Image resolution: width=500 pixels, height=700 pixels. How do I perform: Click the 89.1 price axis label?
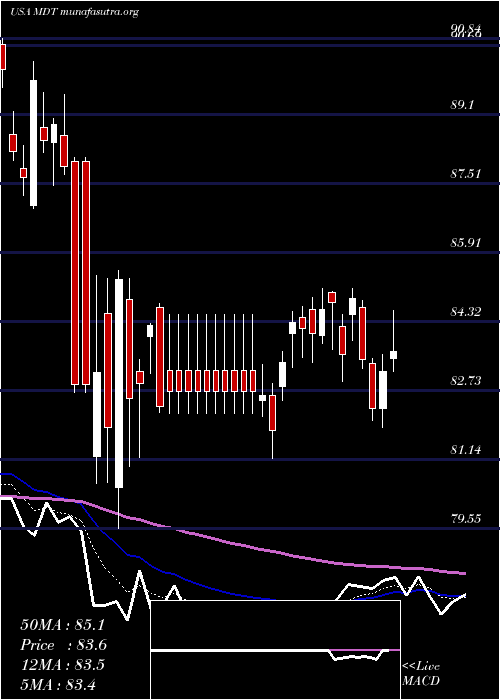tap(462, 104)
